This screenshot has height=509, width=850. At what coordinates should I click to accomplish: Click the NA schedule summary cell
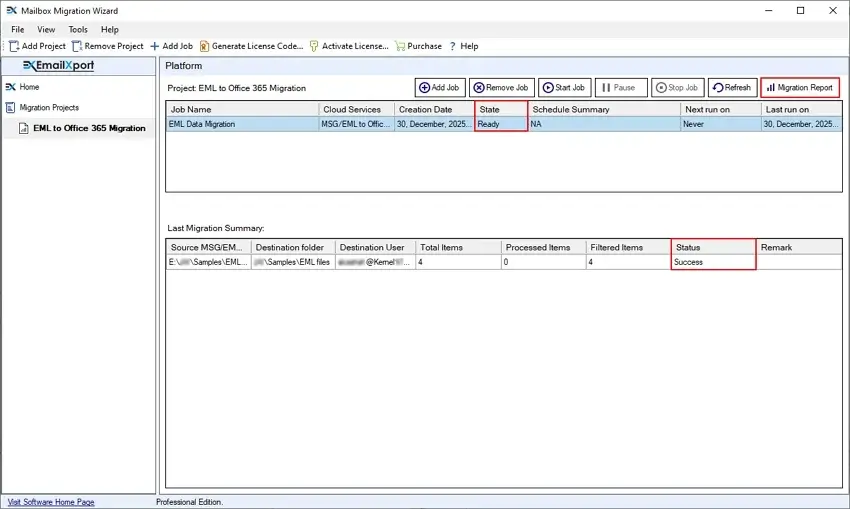point(604,124)
